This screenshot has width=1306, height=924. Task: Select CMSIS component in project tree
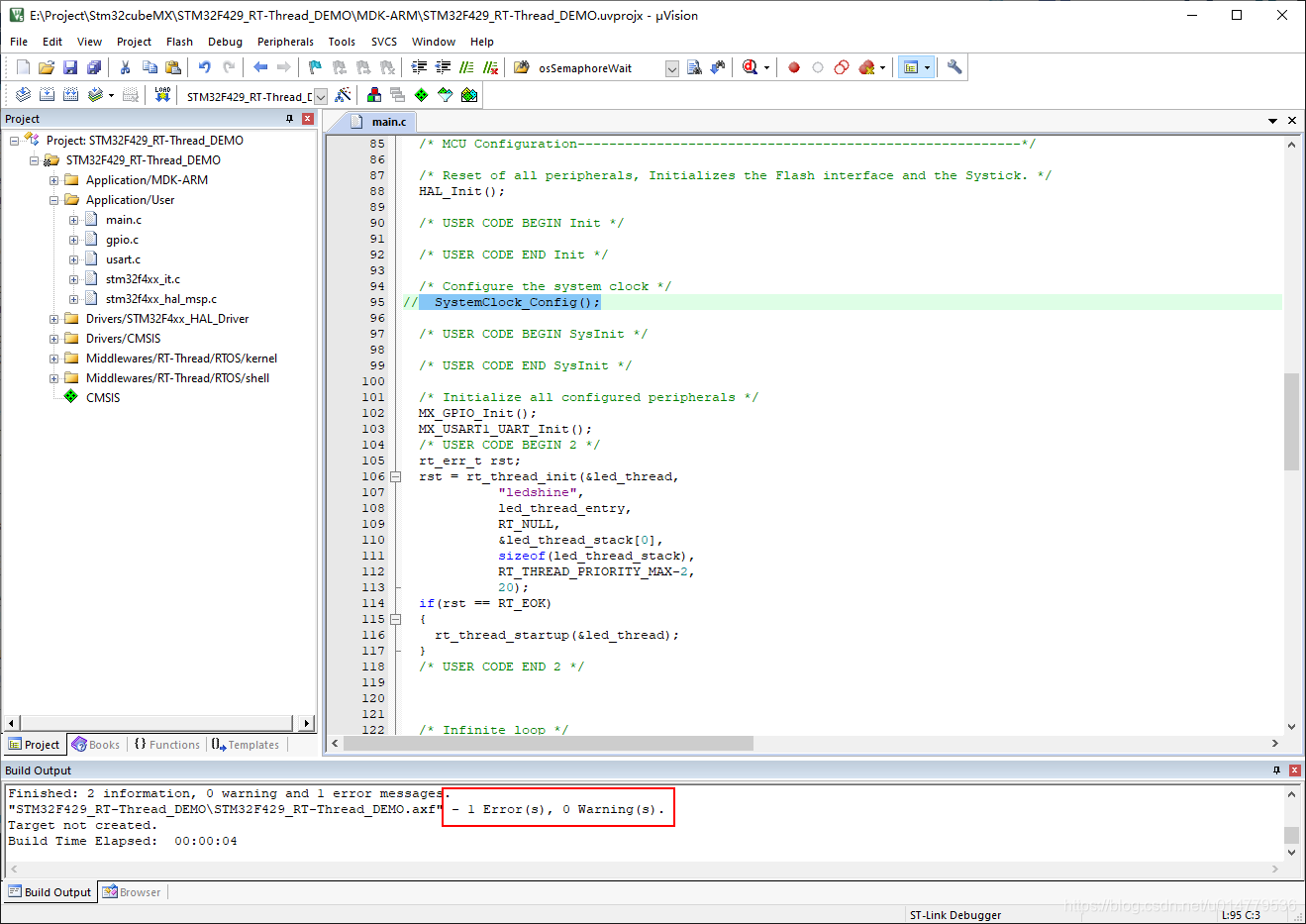pyautogui.click(x=103, y=398)
